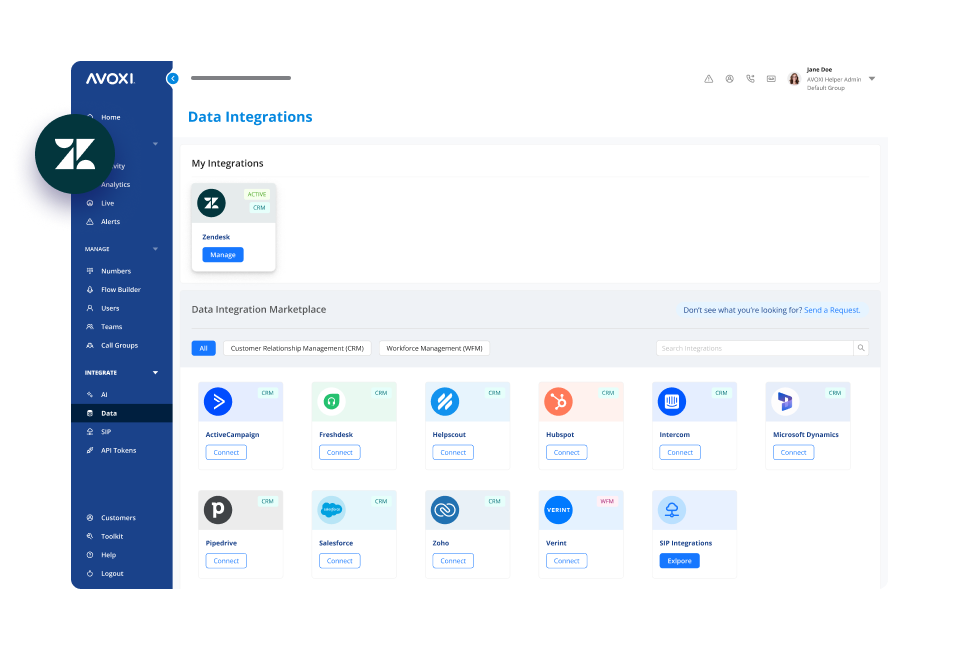Collapse the INTEGRATE section

(154, 372)
